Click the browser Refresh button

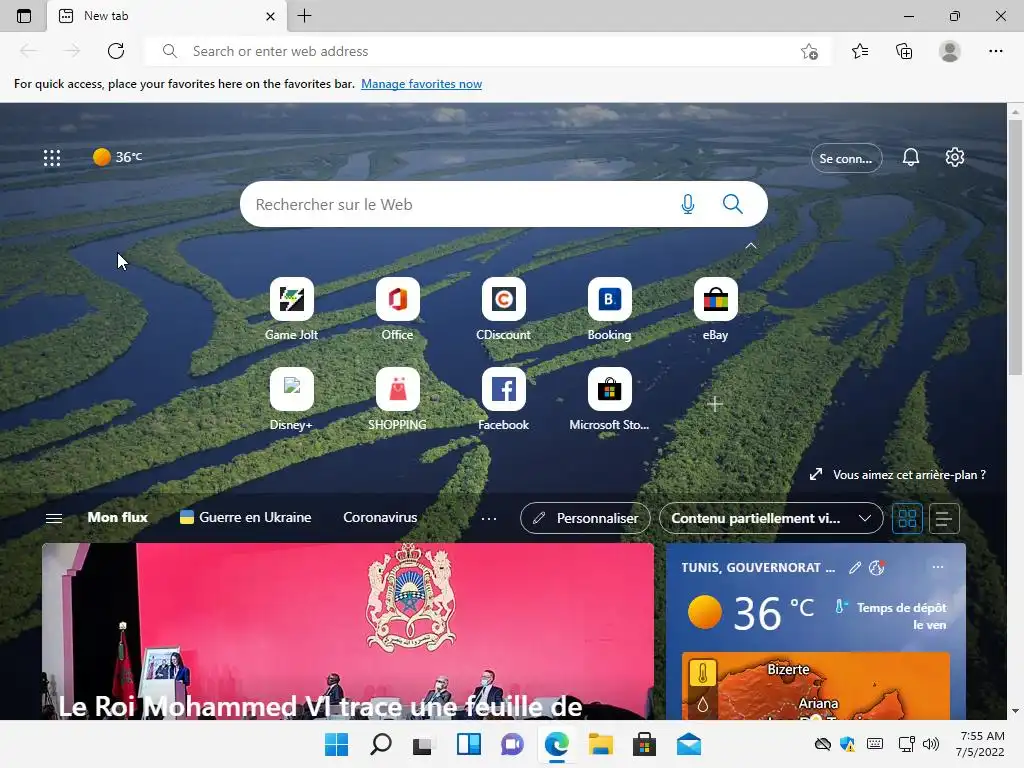pyautogui.click(x=116, y=51)
